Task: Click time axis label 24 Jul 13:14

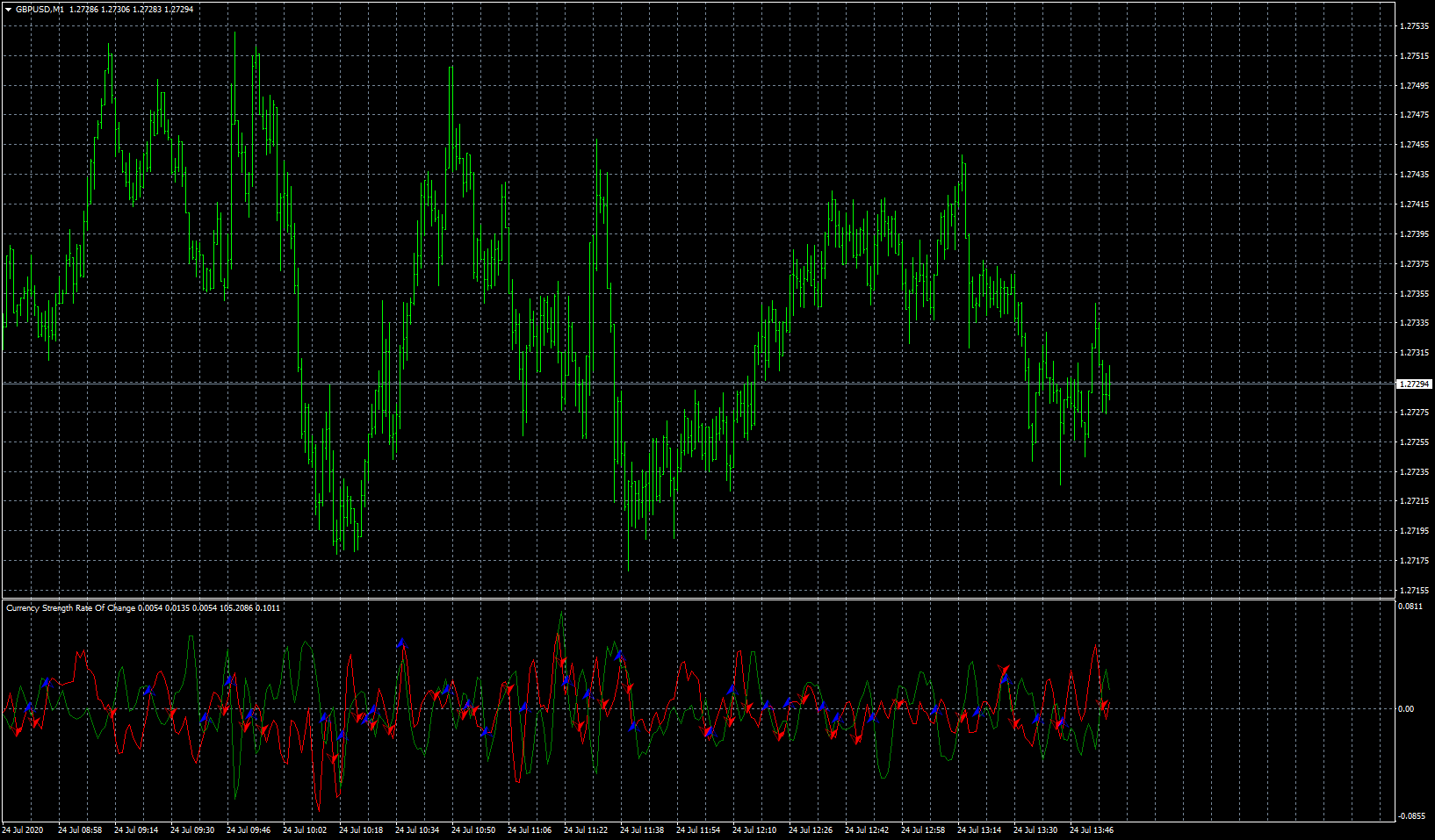Action: click(x=979, y=830)
